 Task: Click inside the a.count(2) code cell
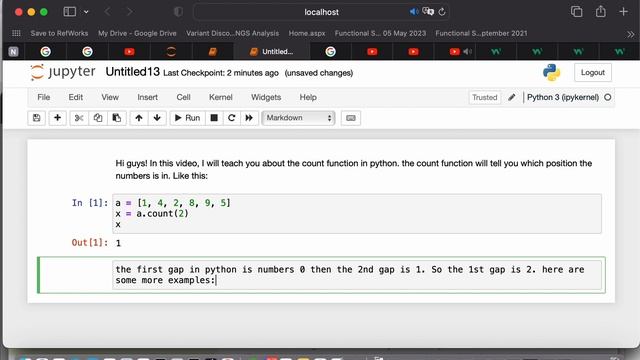coord(357,213)
